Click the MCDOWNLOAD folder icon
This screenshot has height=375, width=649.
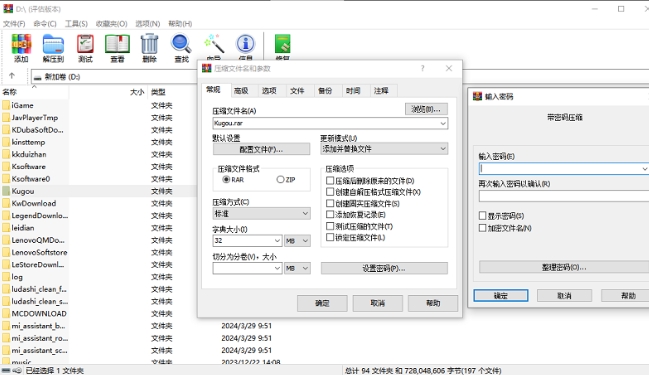6,313
